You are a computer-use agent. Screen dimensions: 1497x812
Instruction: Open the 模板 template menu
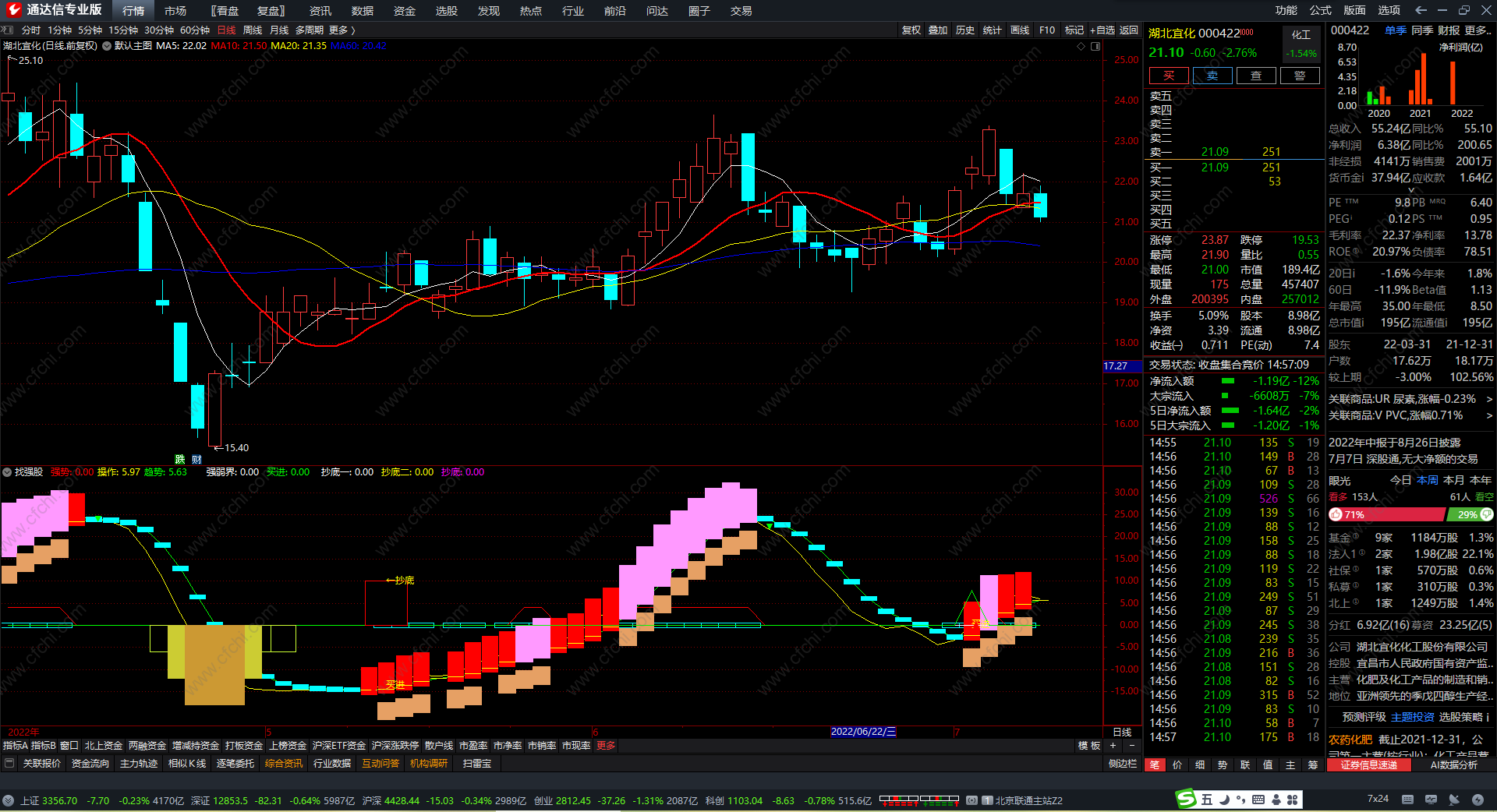click(1089, 746)
